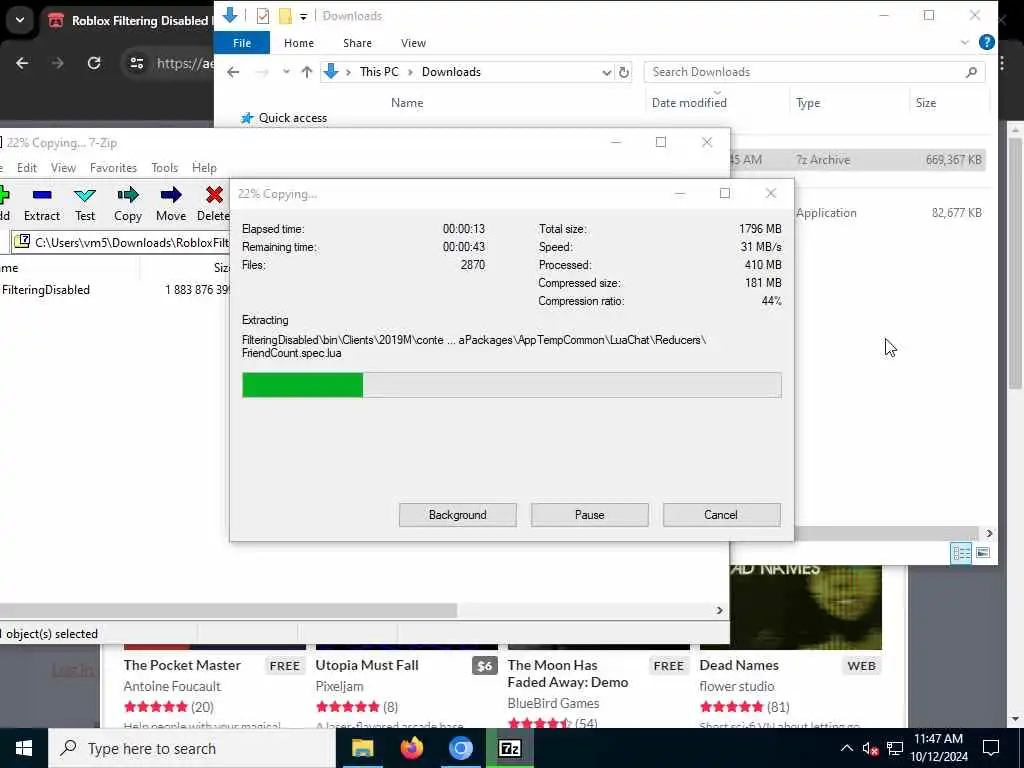Open the File tab in Explorer

(x=242, y=42)
